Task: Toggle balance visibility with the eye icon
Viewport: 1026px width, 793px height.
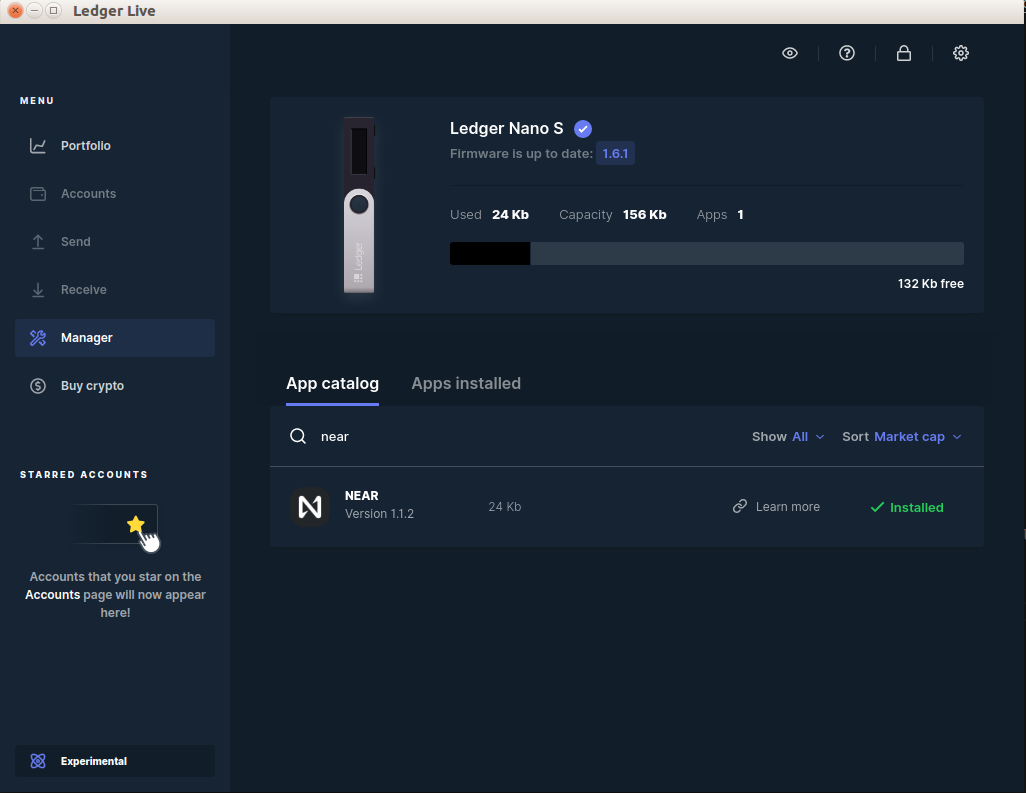Action: coord(790,53)
